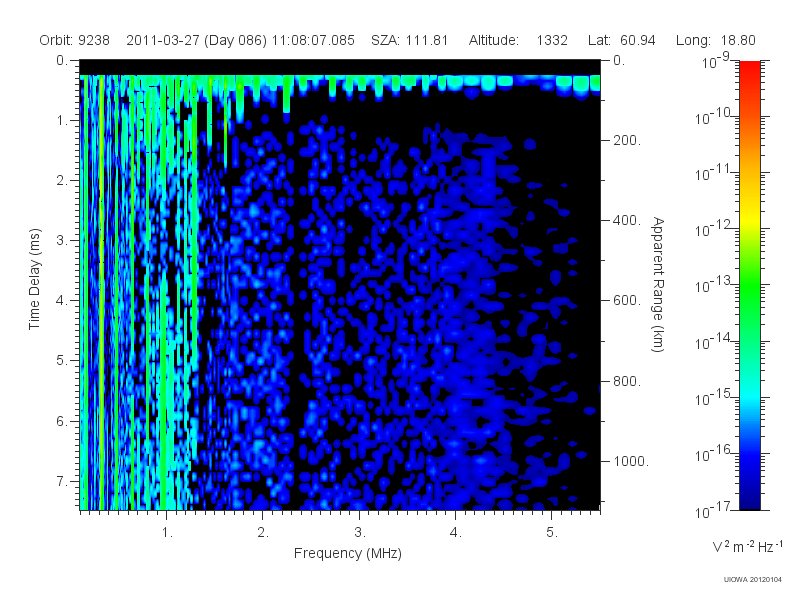Click the dark blue bottom of color scale
The height and width of the screenshot is (600, 800).
pyautogui.click(x=749, y=500)
